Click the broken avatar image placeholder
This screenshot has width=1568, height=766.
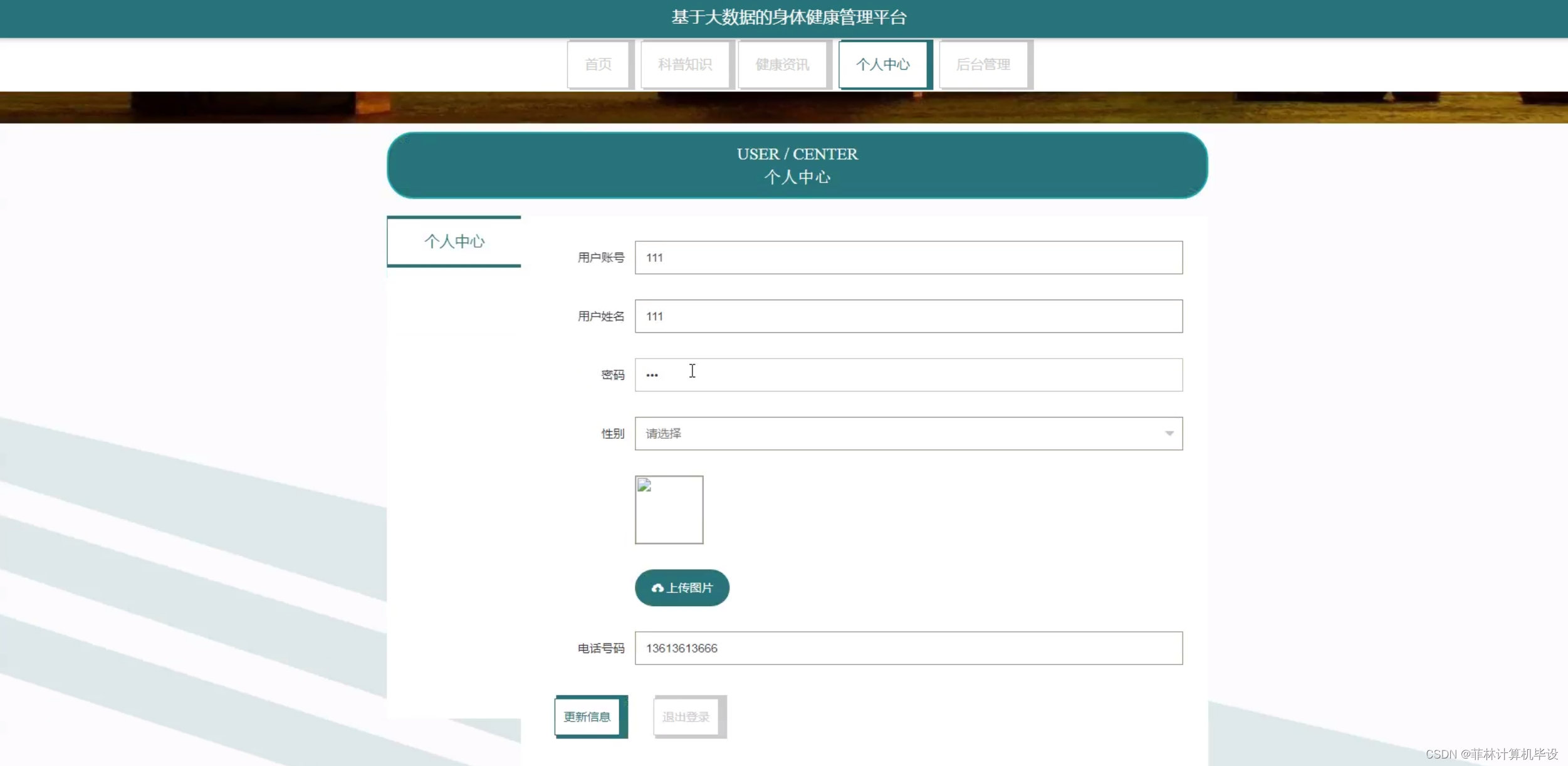tap(669, 510)
